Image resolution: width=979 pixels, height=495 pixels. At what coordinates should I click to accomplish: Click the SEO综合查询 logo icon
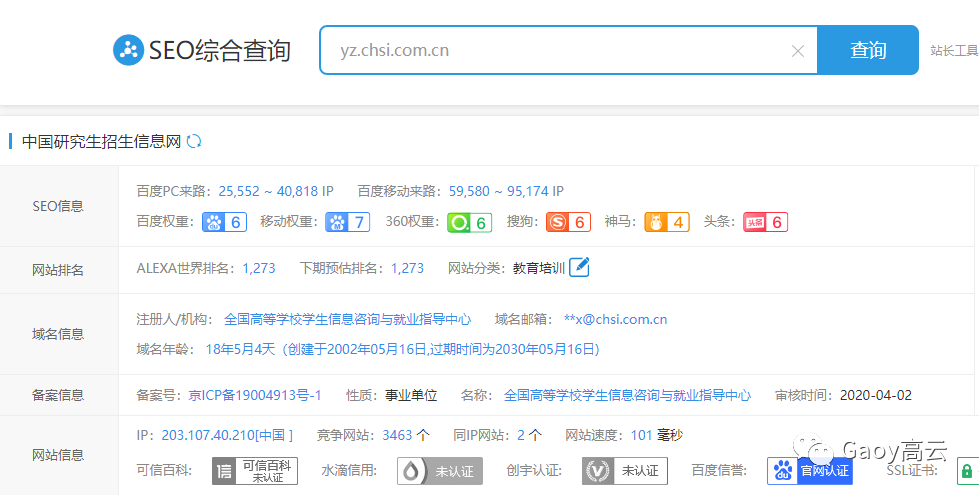click(x=129, y=50)
